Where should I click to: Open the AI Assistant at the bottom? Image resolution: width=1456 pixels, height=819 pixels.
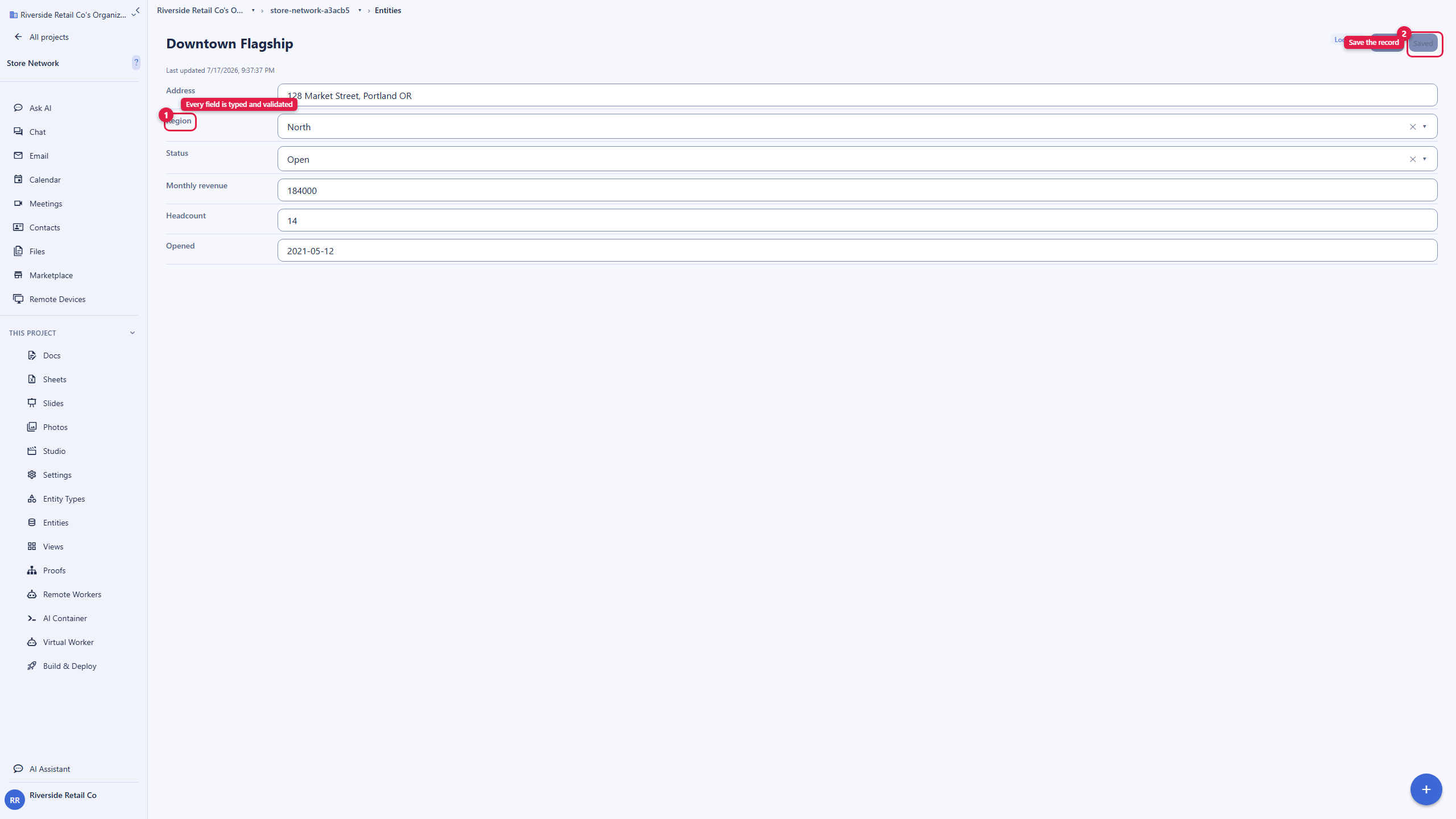49,769
